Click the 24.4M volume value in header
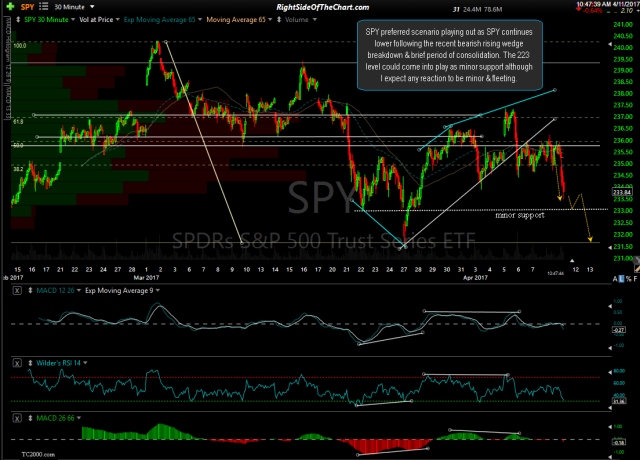 [x=470, y=9]
